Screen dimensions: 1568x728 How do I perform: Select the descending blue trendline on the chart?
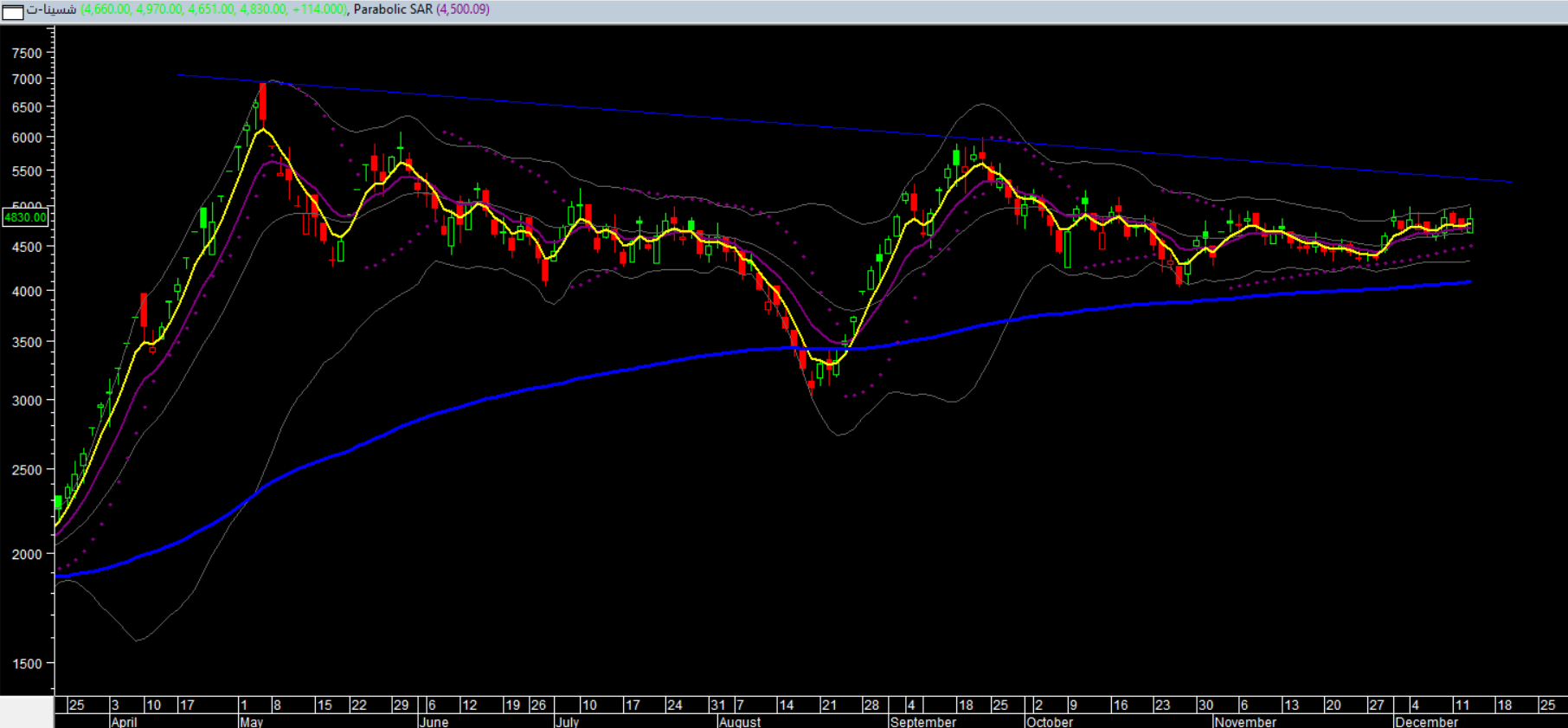tap(845, 129)
